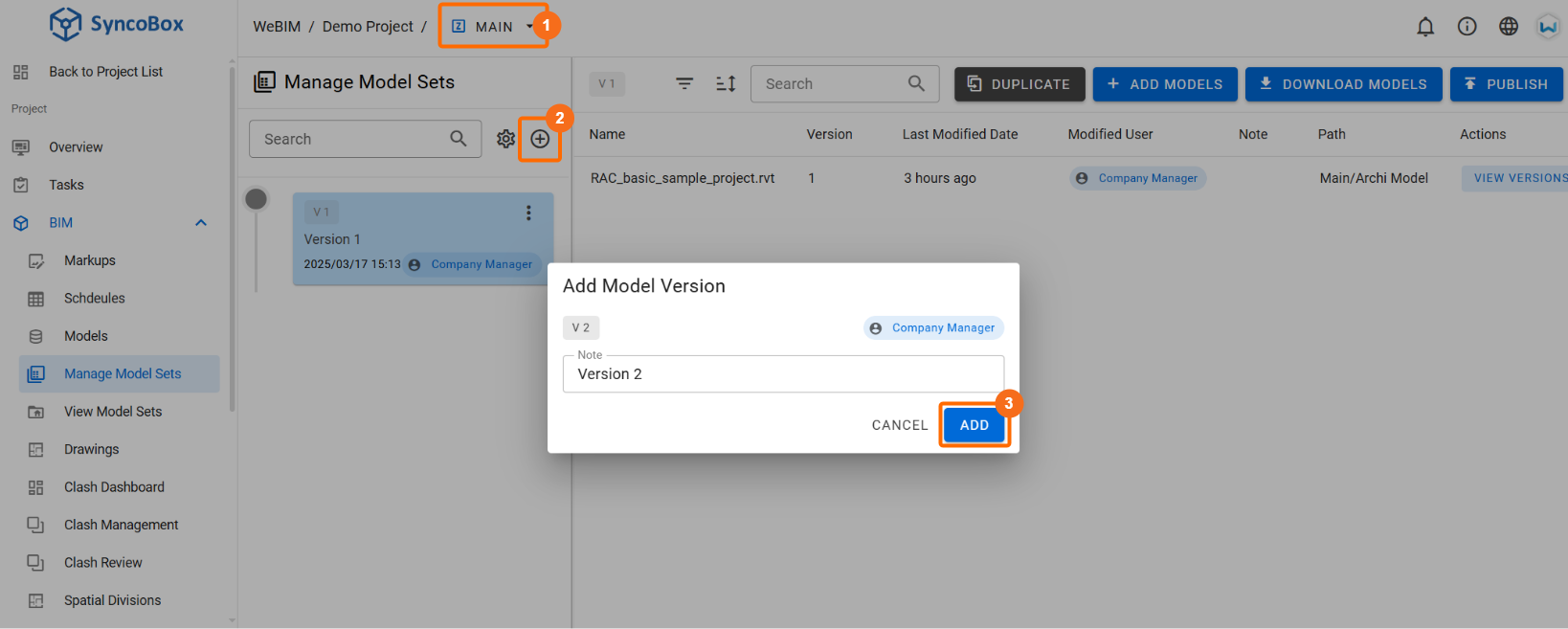Click the SyncoBox logo
This screenshot has width=1568, height=629.
point(116,24)
